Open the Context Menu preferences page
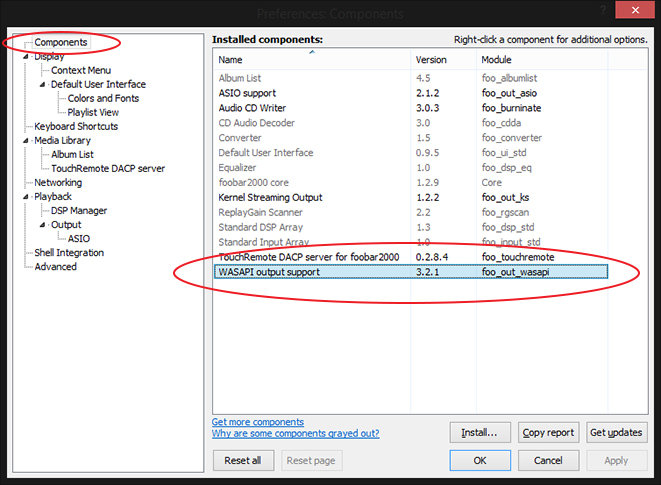 click(81, 70)
